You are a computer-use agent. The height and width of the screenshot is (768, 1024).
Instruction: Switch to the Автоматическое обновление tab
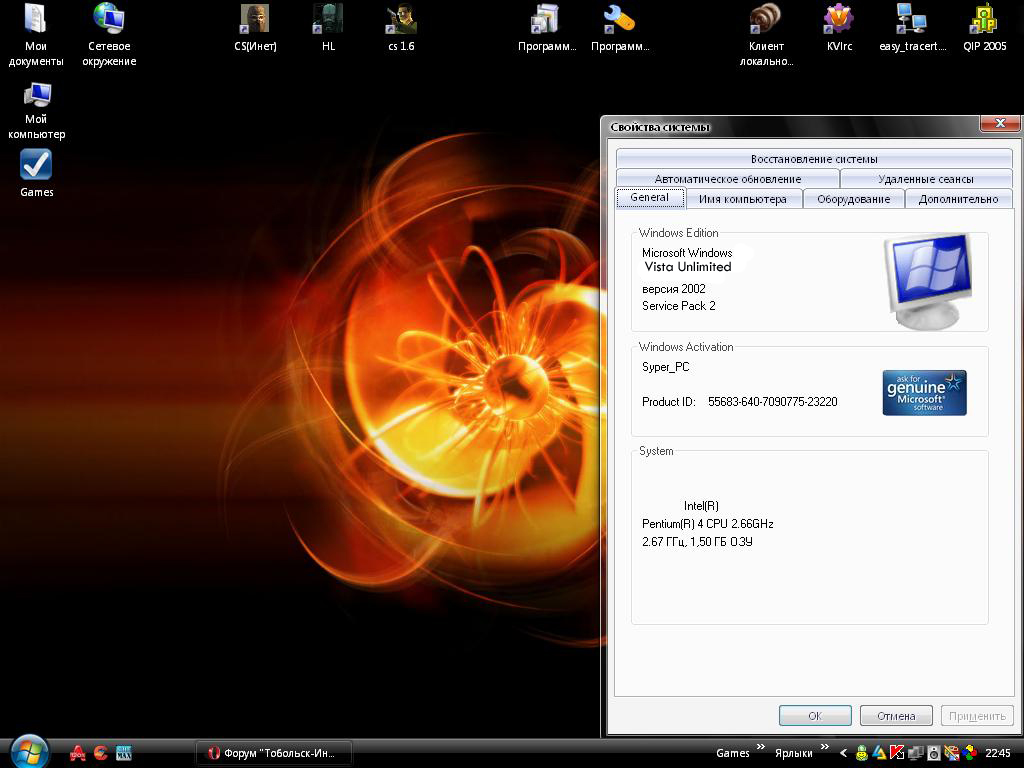click(728, 179)
